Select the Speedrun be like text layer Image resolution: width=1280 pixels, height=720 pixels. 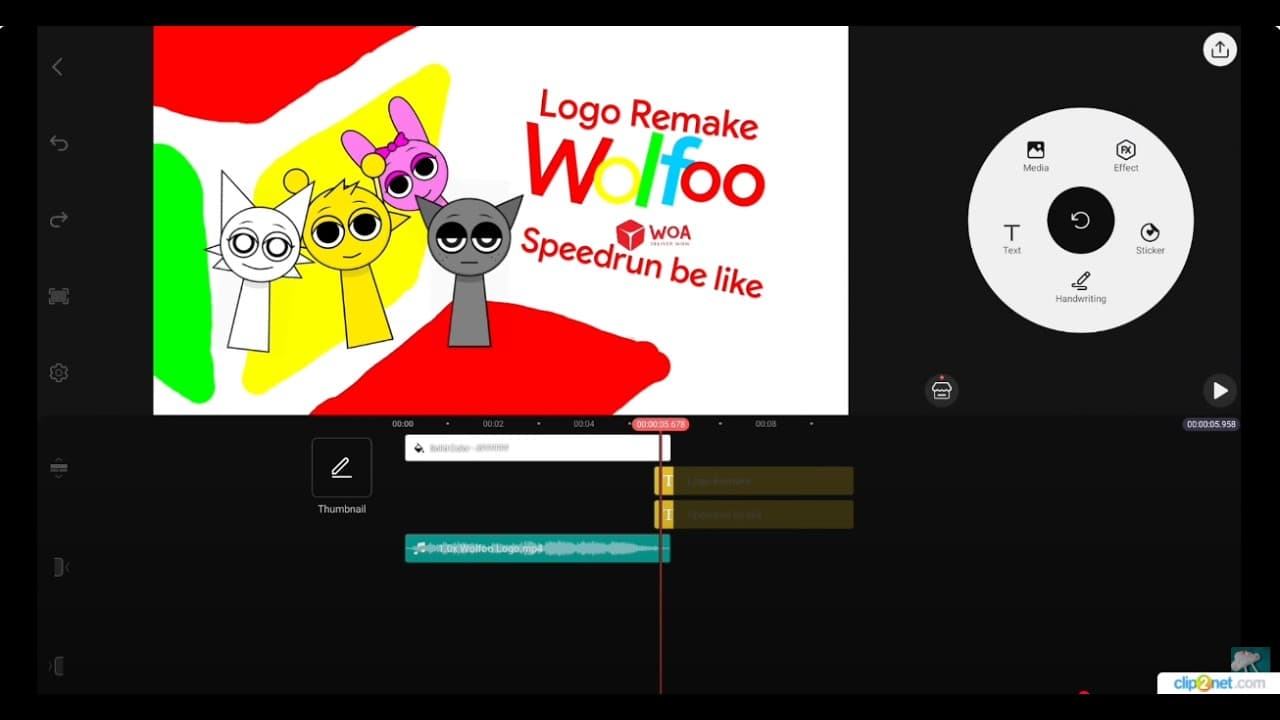click(754, 515)
